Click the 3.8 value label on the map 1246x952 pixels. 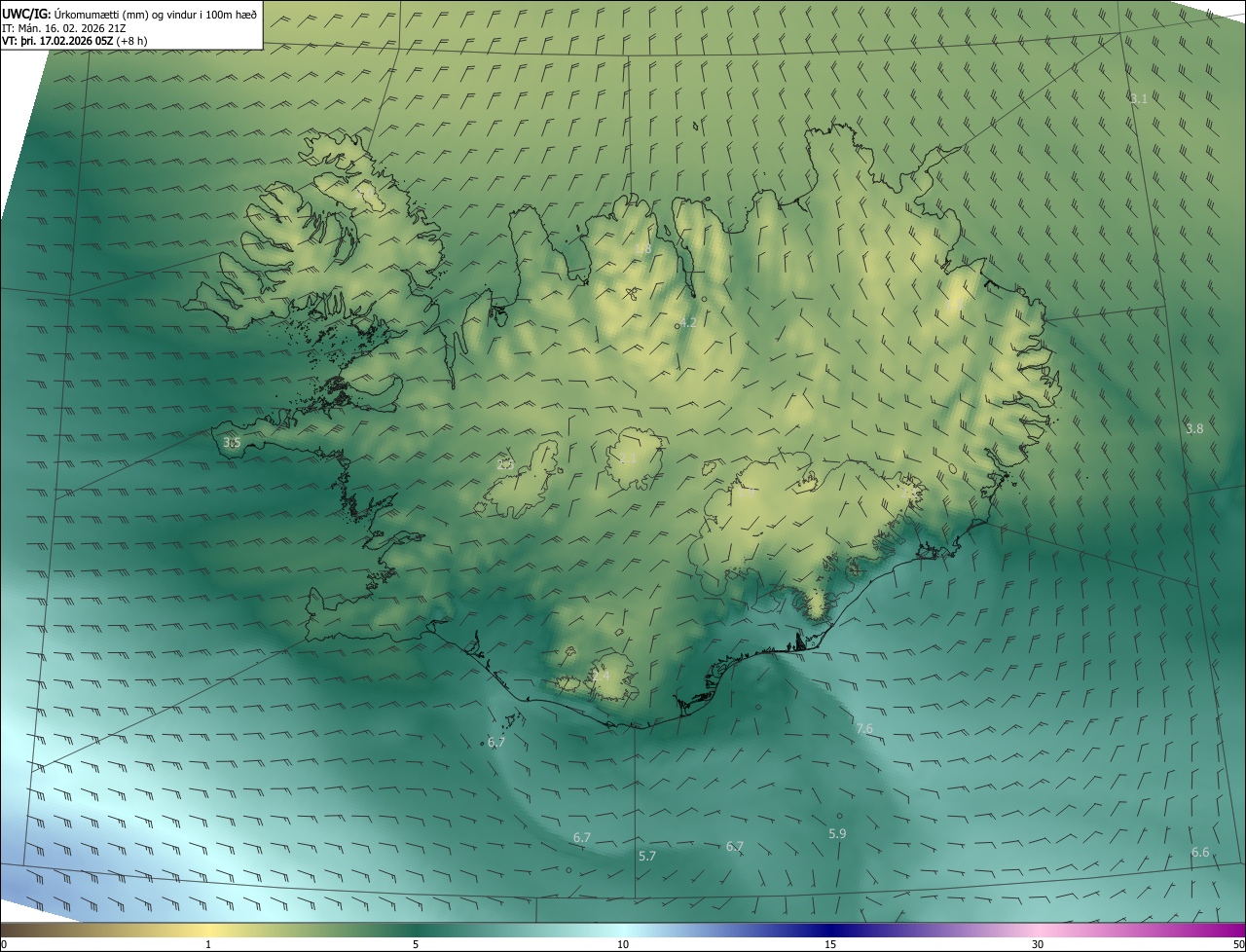(x=1194, y=428)
